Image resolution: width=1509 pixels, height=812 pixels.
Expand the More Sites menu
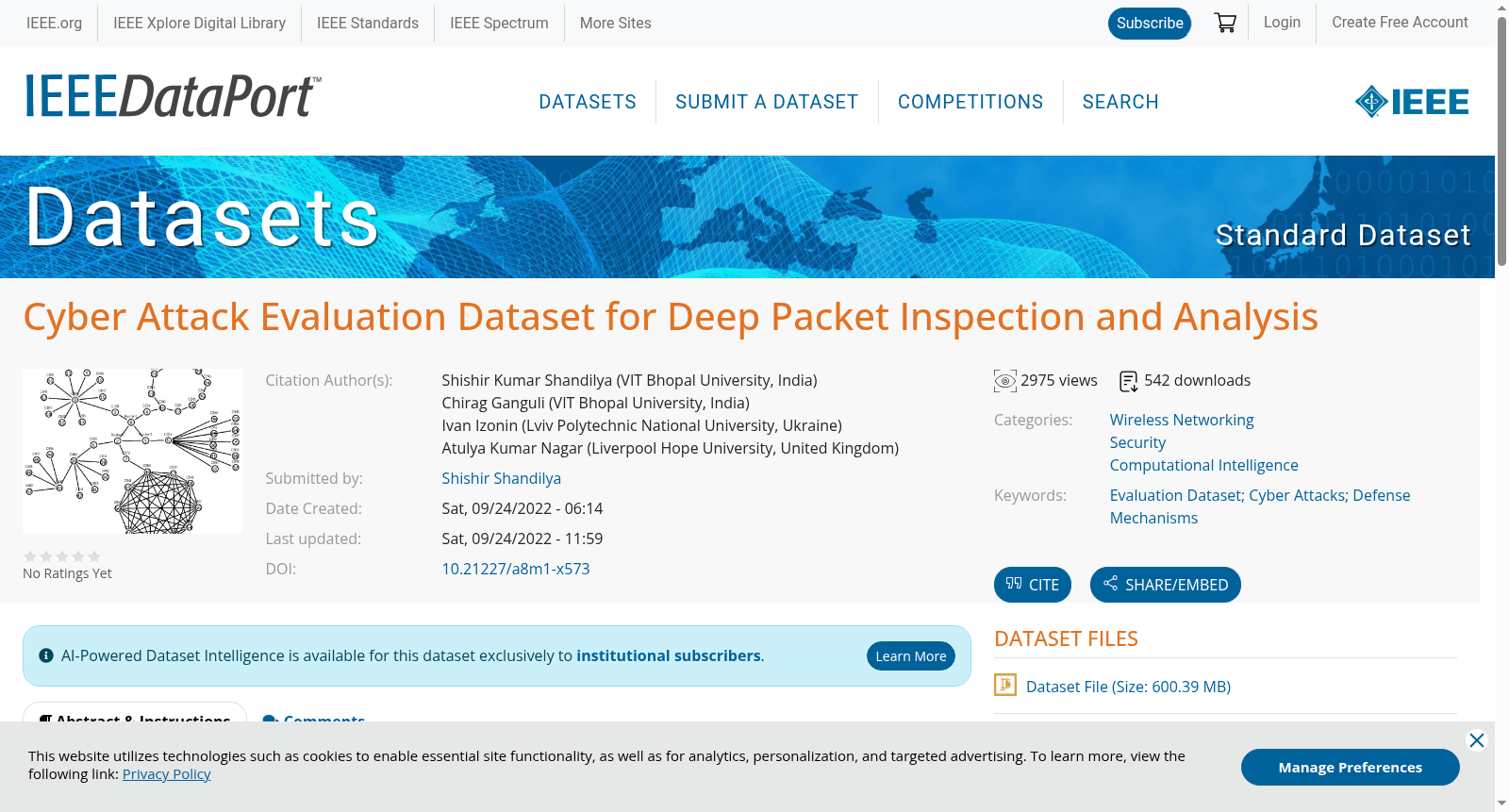pyautogui.click(x=615, y=24)
